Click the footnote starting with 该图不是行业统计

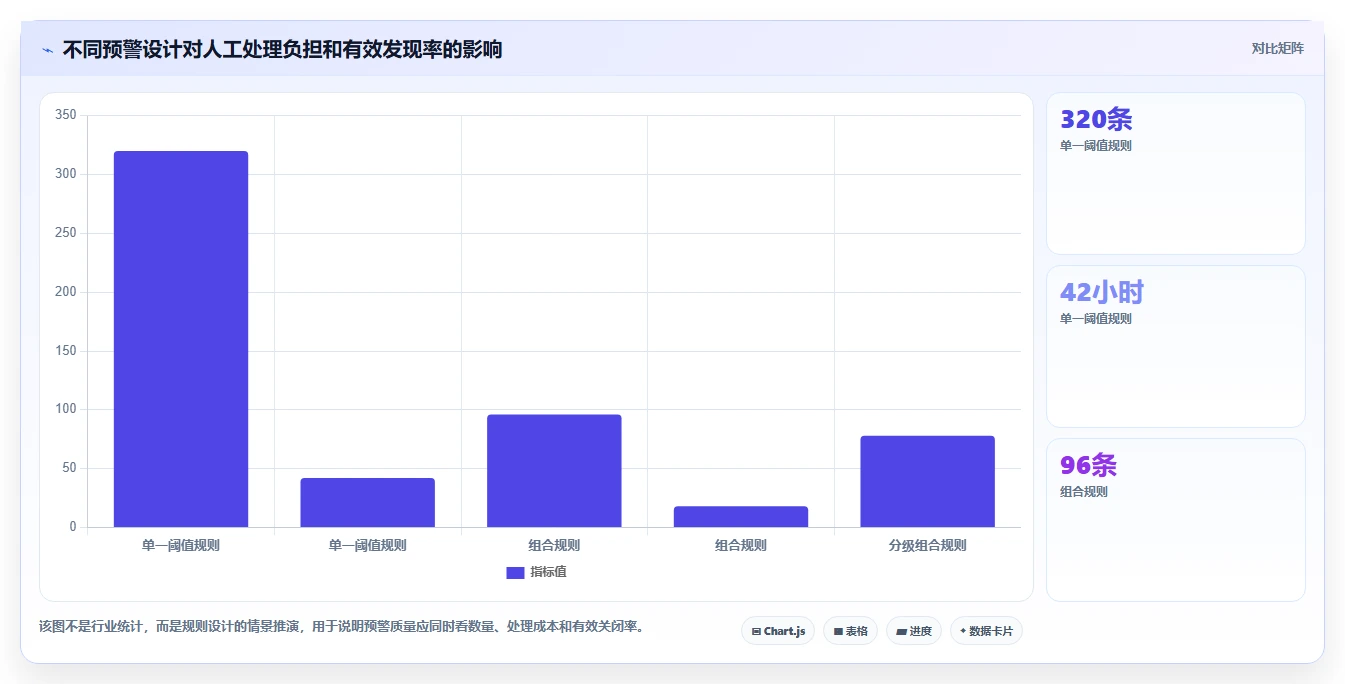(343, 627)
